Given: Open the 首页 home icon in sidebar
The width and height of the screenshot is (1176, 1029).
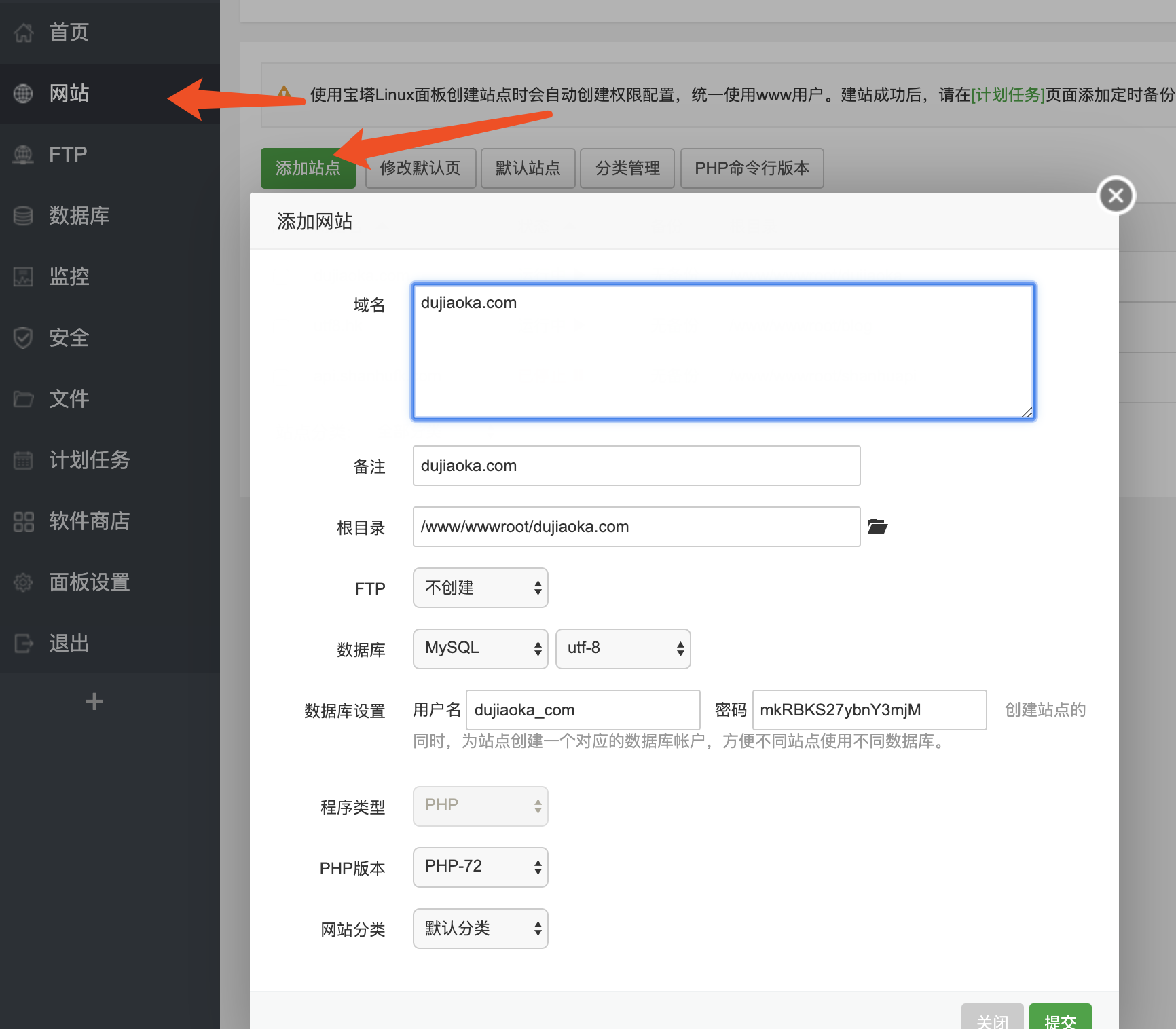Looking at the screenshot, I should coord(23,32).
